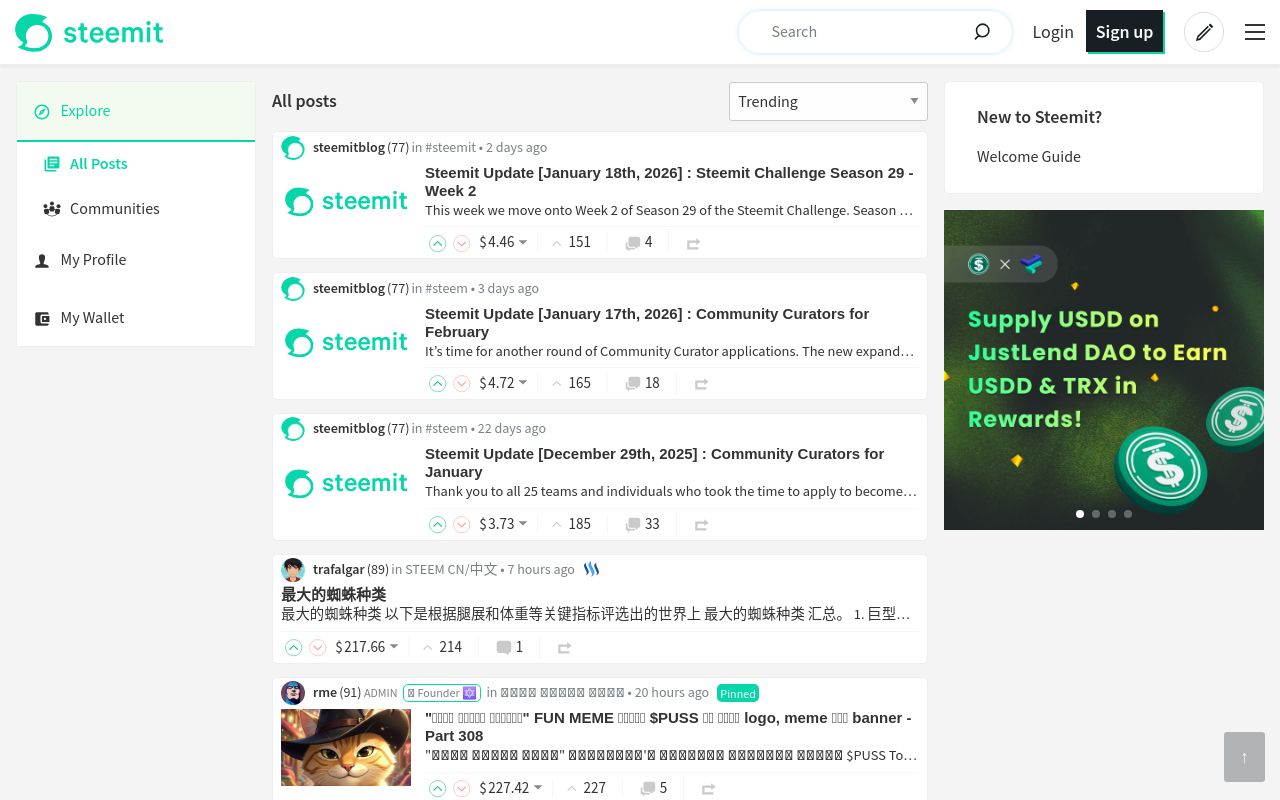Expand payout details for $217.66
This screenshot has height=800, width=1280.
367,648
